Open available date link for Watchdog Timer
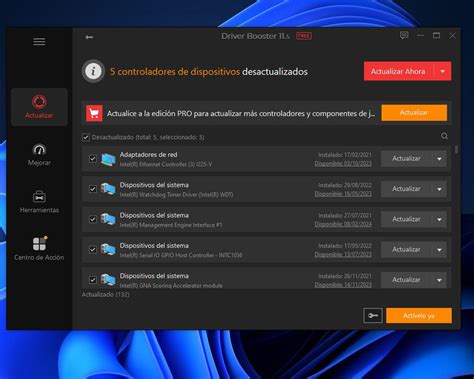This screenshot has width=474, height=379. (343, 194)
